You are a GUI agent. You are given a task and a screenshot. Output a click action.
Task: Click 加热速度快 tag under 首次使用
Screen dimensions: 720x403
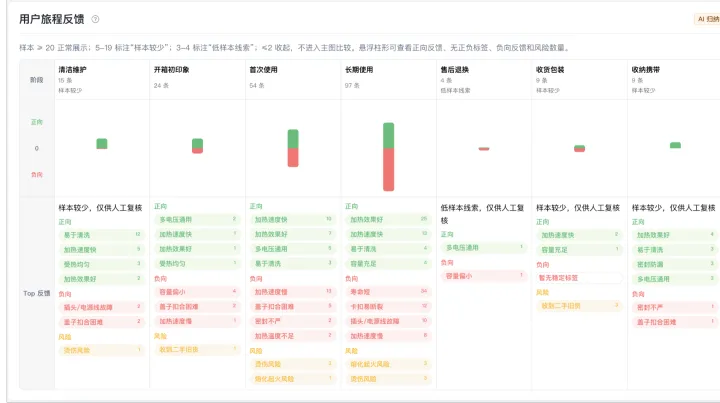(293, 219)
